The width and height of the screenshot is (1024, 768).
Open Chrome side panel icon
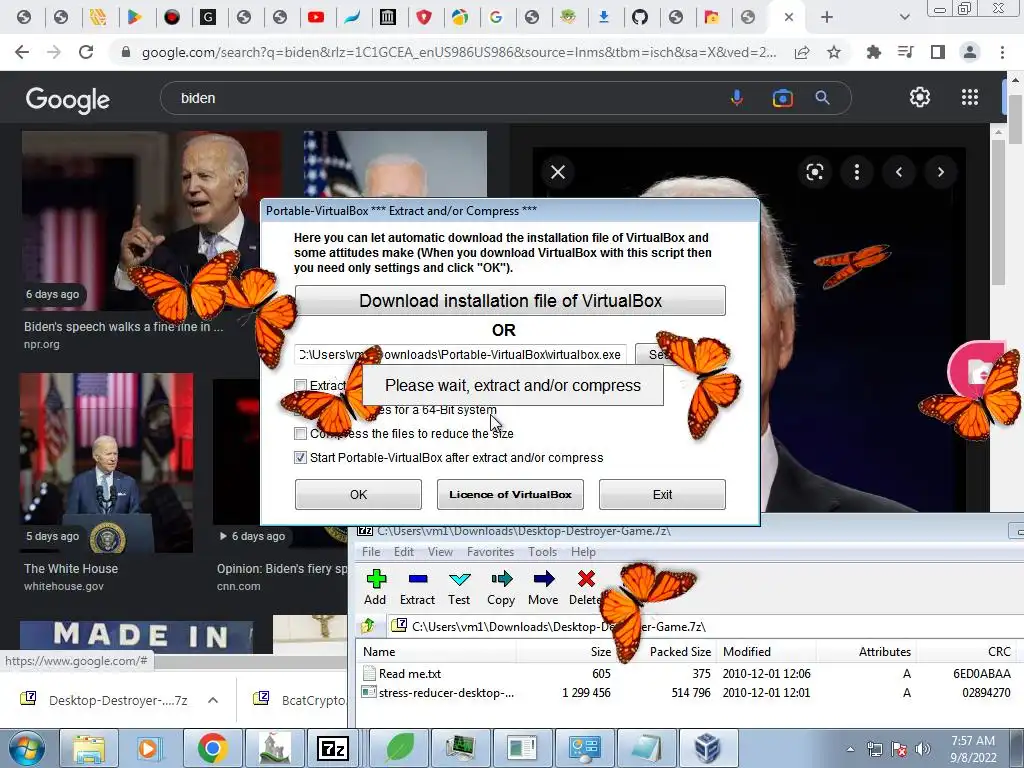[x=938, y=52]
